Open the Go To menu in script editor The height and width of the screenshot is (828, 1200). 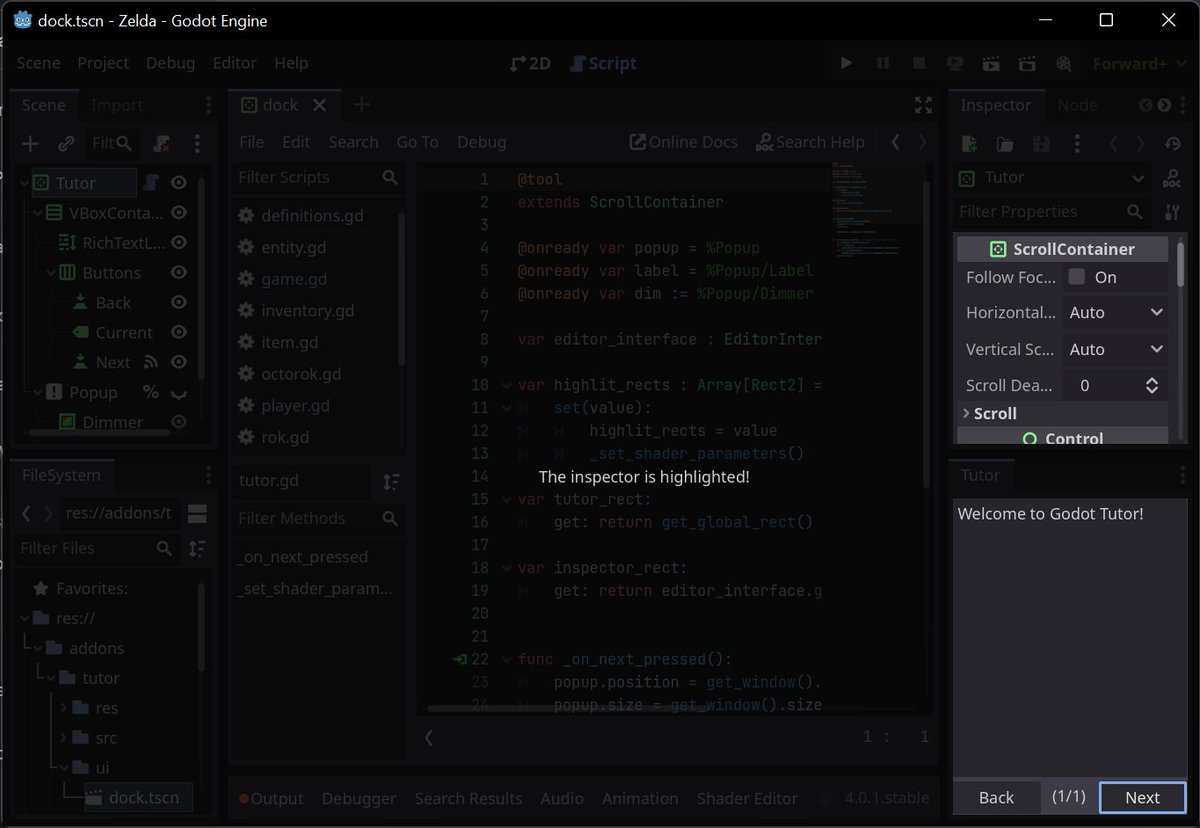pyautogui.click(x=417, y=142)
